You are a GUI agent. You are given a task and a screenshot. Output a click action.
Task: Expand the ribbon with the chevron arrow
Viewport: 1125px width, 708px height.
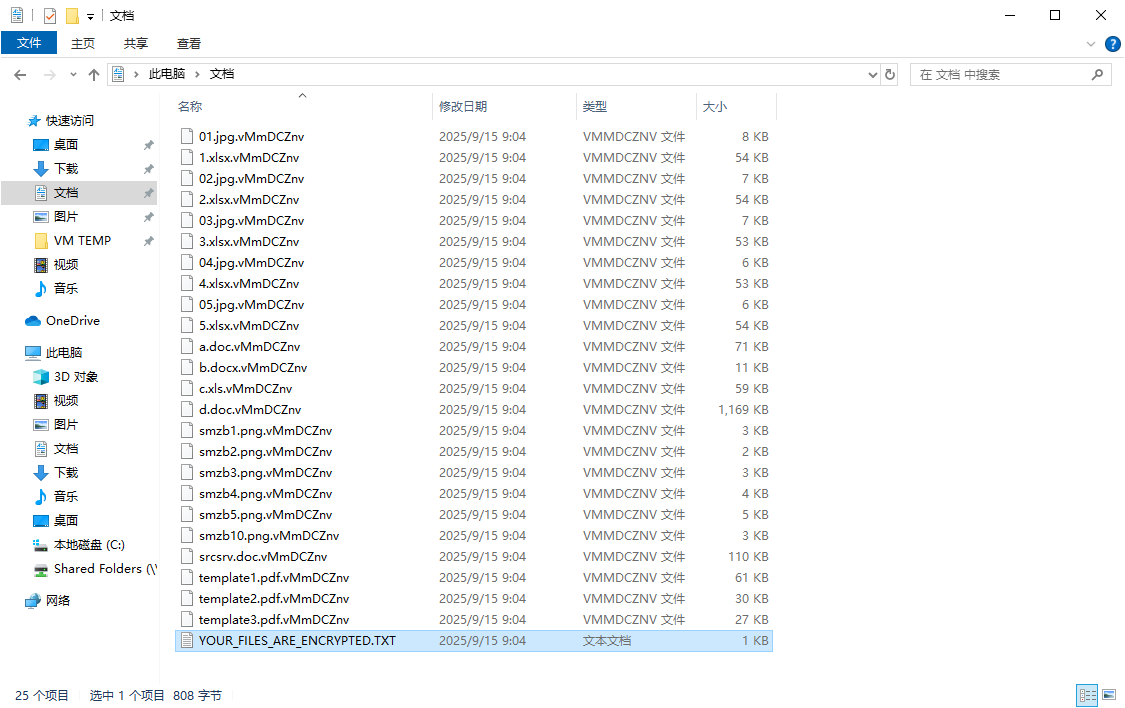click(x=1091, y=44)
